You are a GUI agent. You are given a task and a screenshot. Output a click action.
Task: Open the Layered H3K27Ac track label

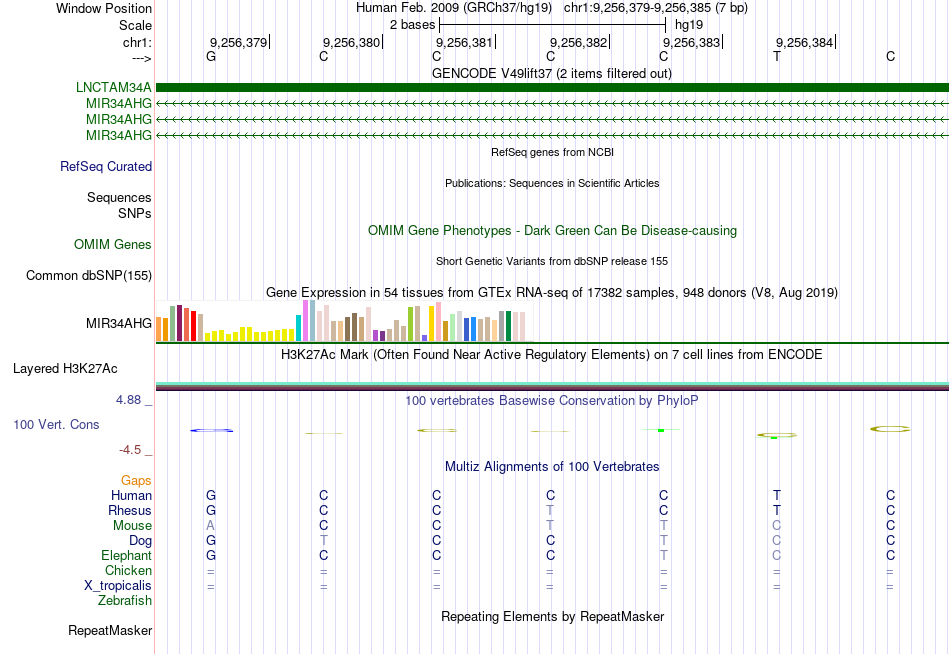click(65, 369)
